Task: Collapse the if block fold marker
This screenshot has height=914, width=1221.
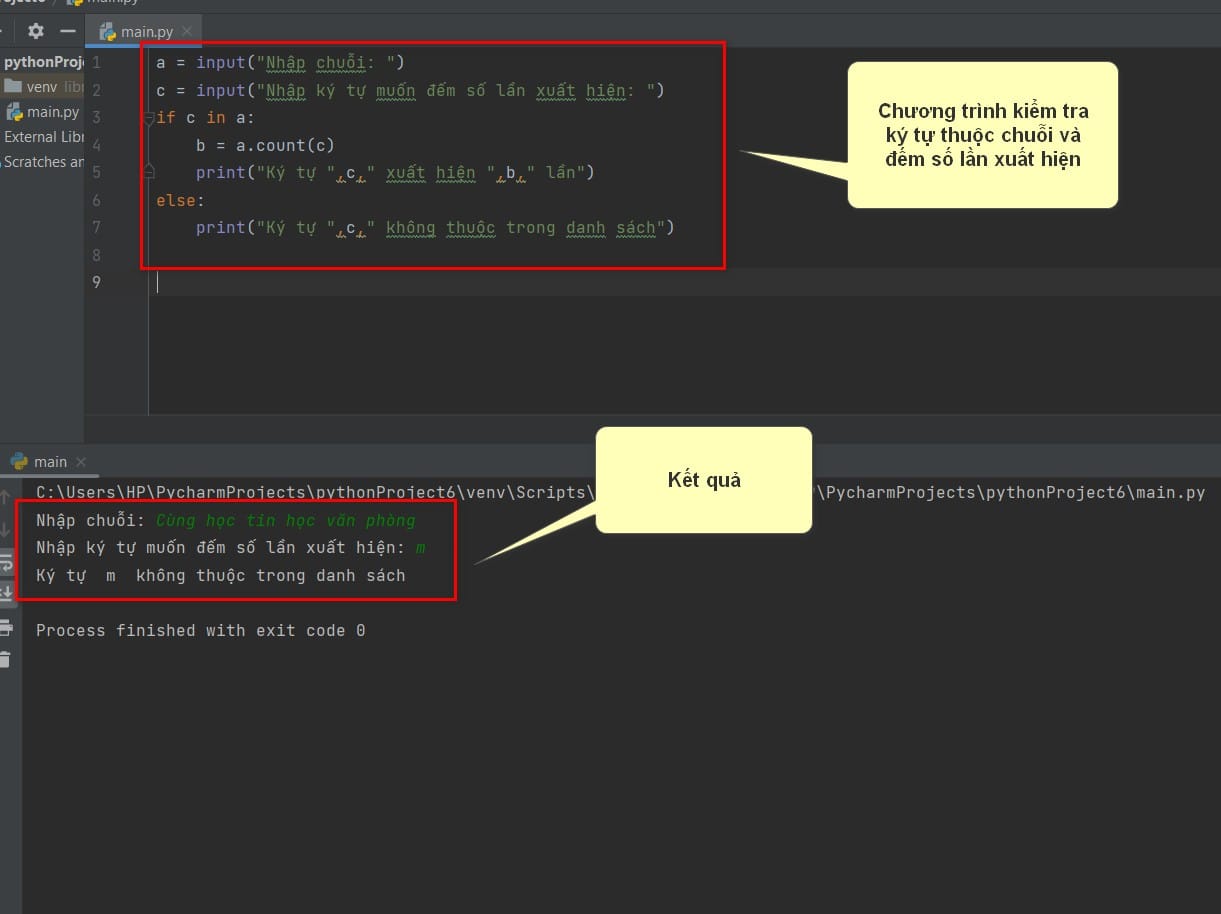Action: [149, 118]
